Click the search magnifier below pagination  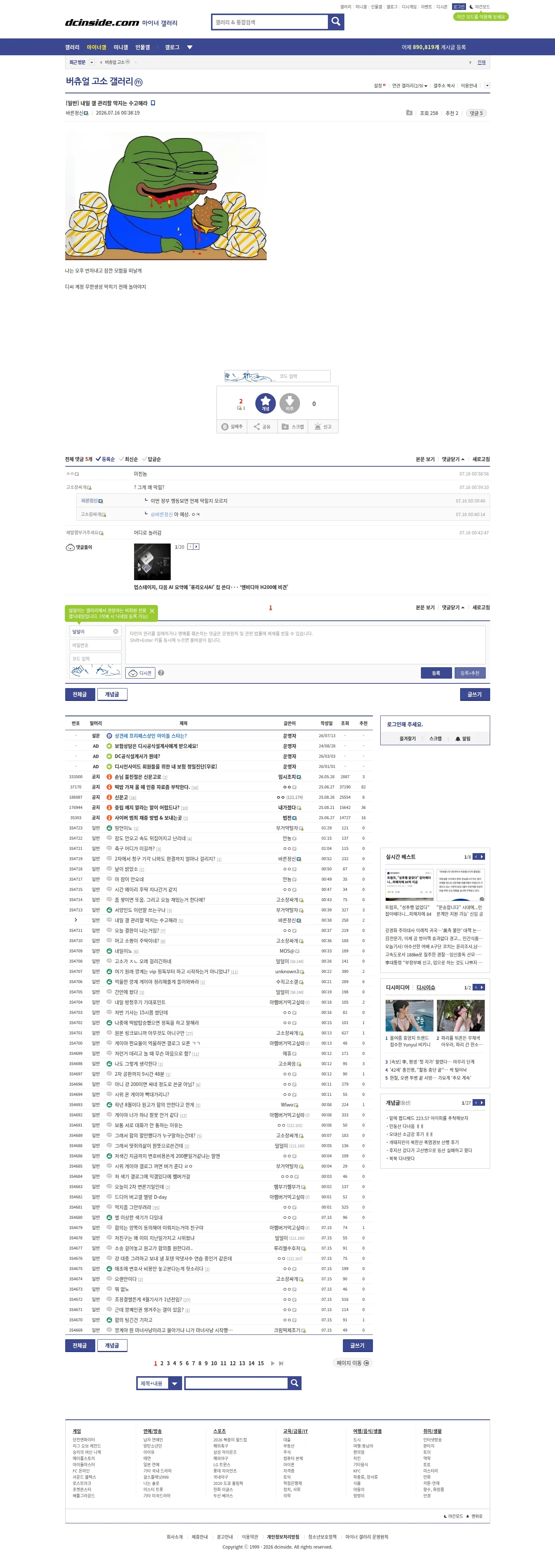click(294, 1383)
